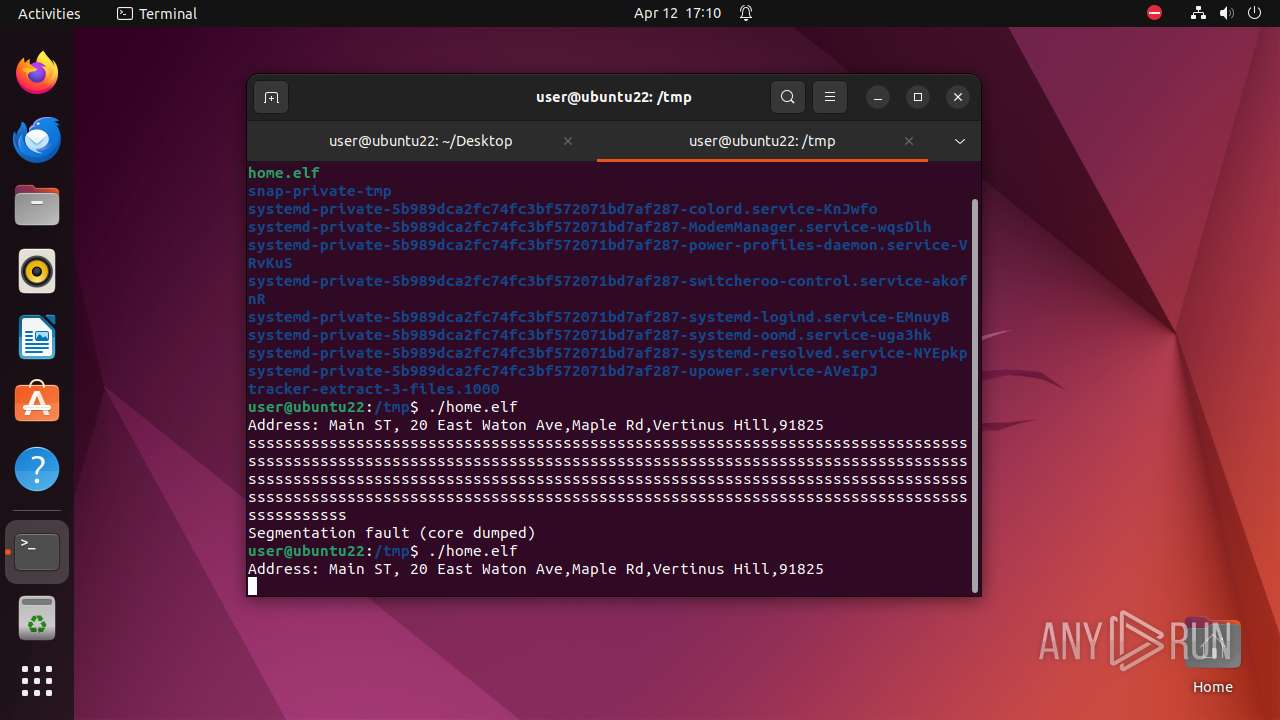Click the last Address output line
The height and width of the screenshot is (720, 1280).
click(536, 569)
